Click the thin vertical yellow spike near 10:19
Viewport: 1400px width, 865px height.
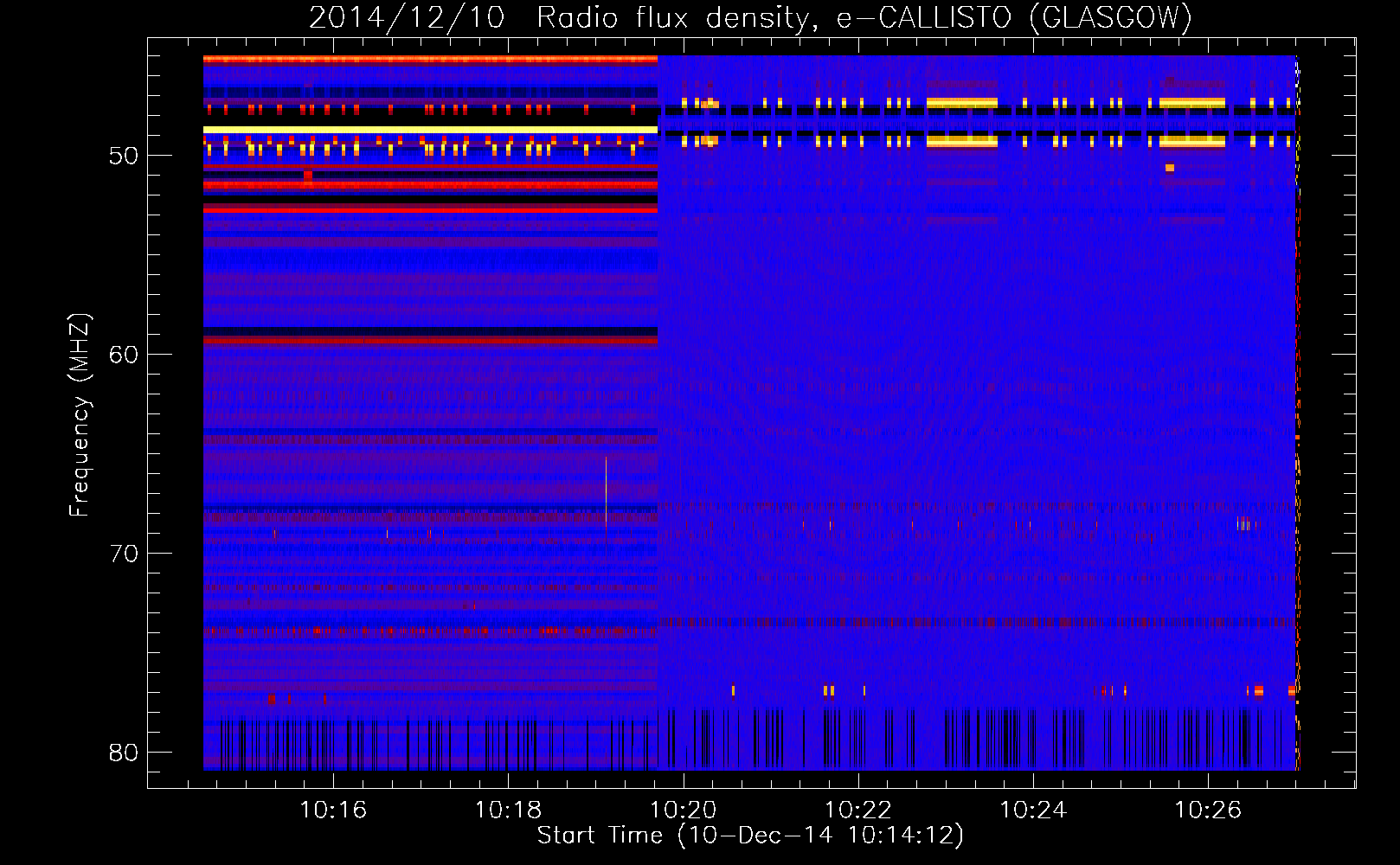click(x=606, y=493)
